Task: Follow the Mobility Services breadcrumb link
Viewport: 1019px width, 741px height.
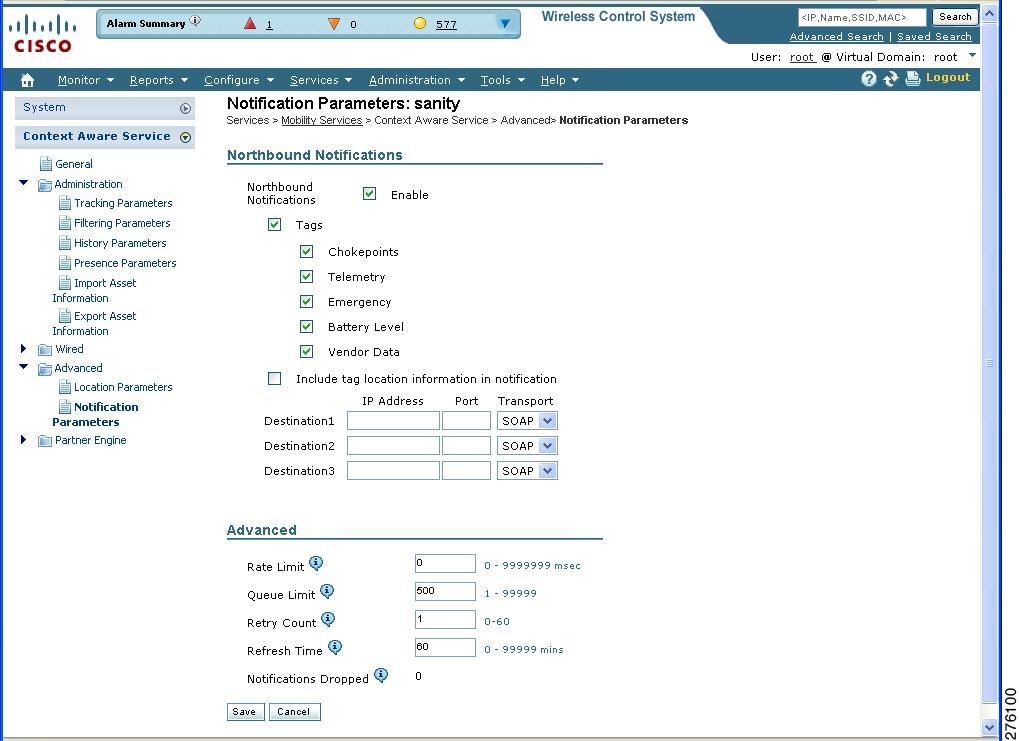Action: (x=322, y=120)
